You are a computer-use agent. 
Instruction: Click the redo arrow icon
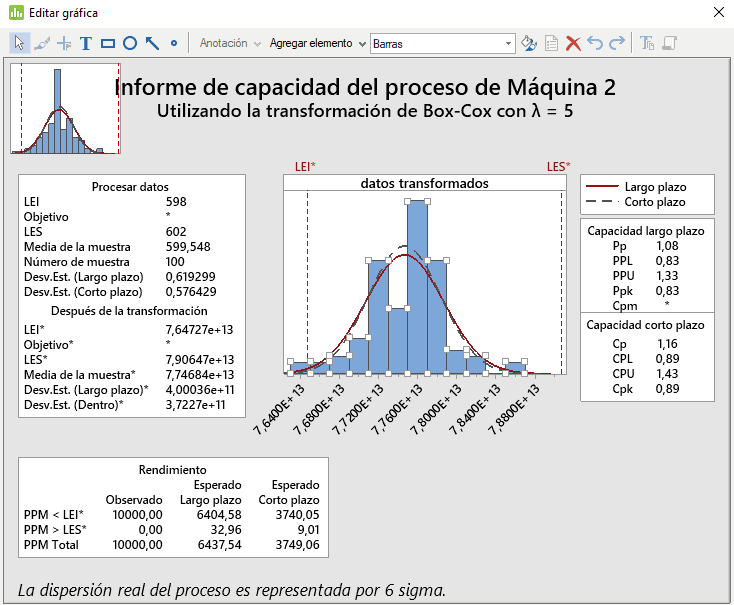617,43
